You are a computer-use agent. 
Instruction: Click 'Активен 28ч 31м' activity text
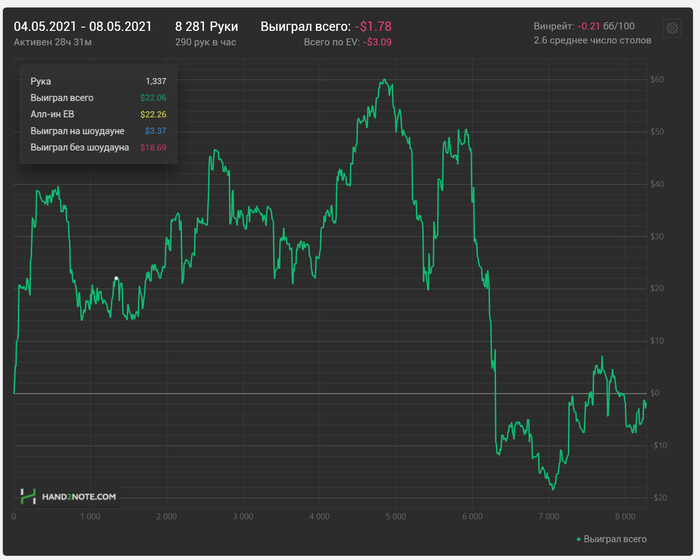click(54, 43)
